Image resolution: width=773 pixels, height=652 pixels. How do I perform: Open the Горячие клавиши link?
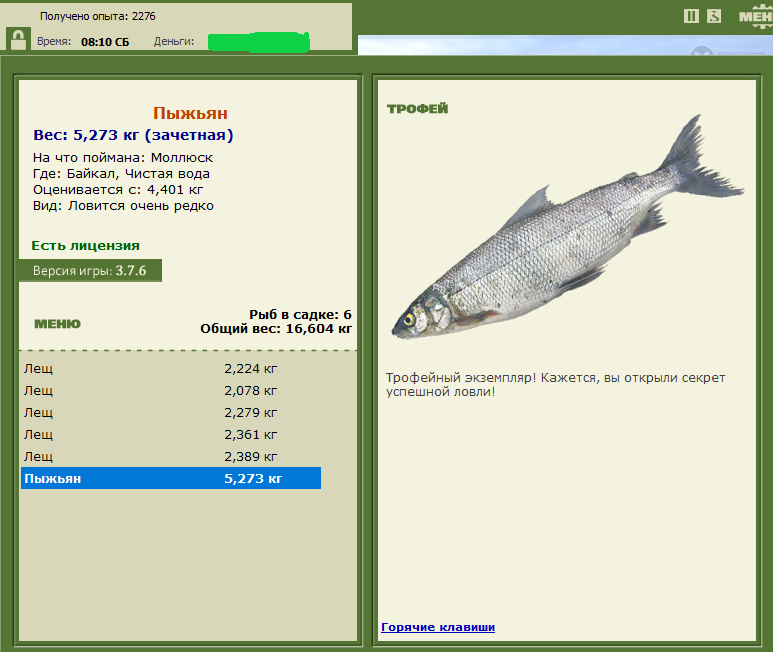pyautogui.click(x=438, y=627)
